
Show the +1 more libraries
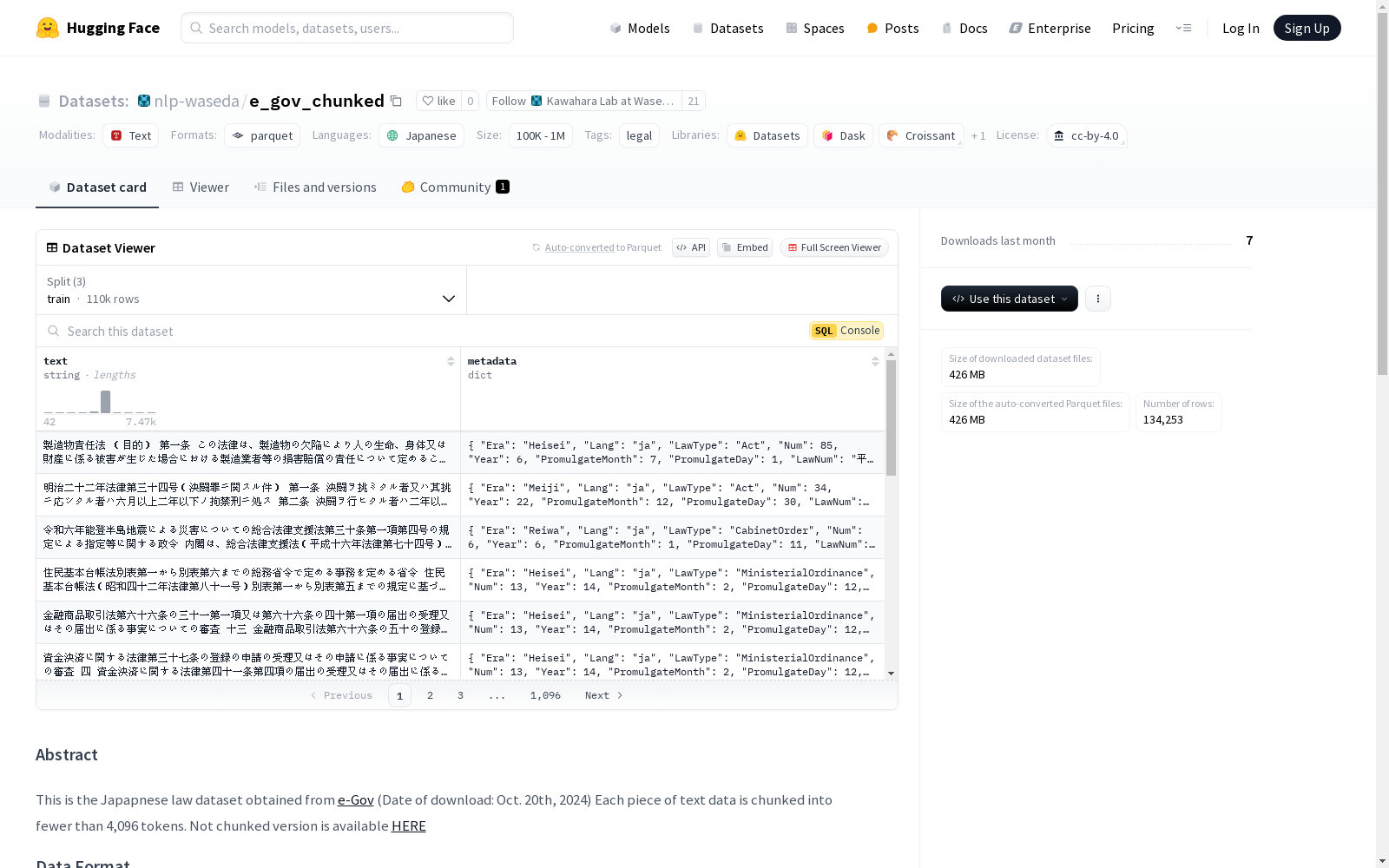pyautogui.click(x=978, y=135)
